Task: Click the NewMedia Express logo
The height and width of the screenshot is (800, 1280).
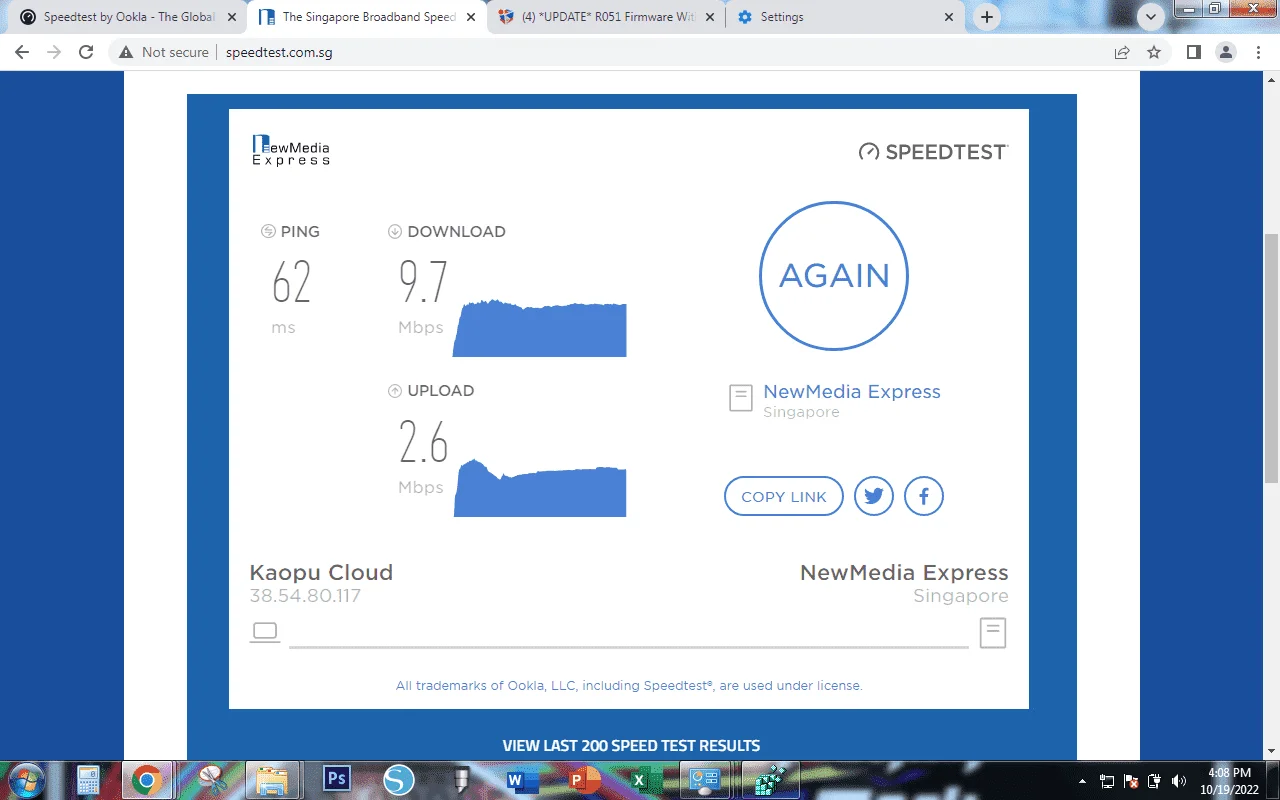Action: pos(291,150)
